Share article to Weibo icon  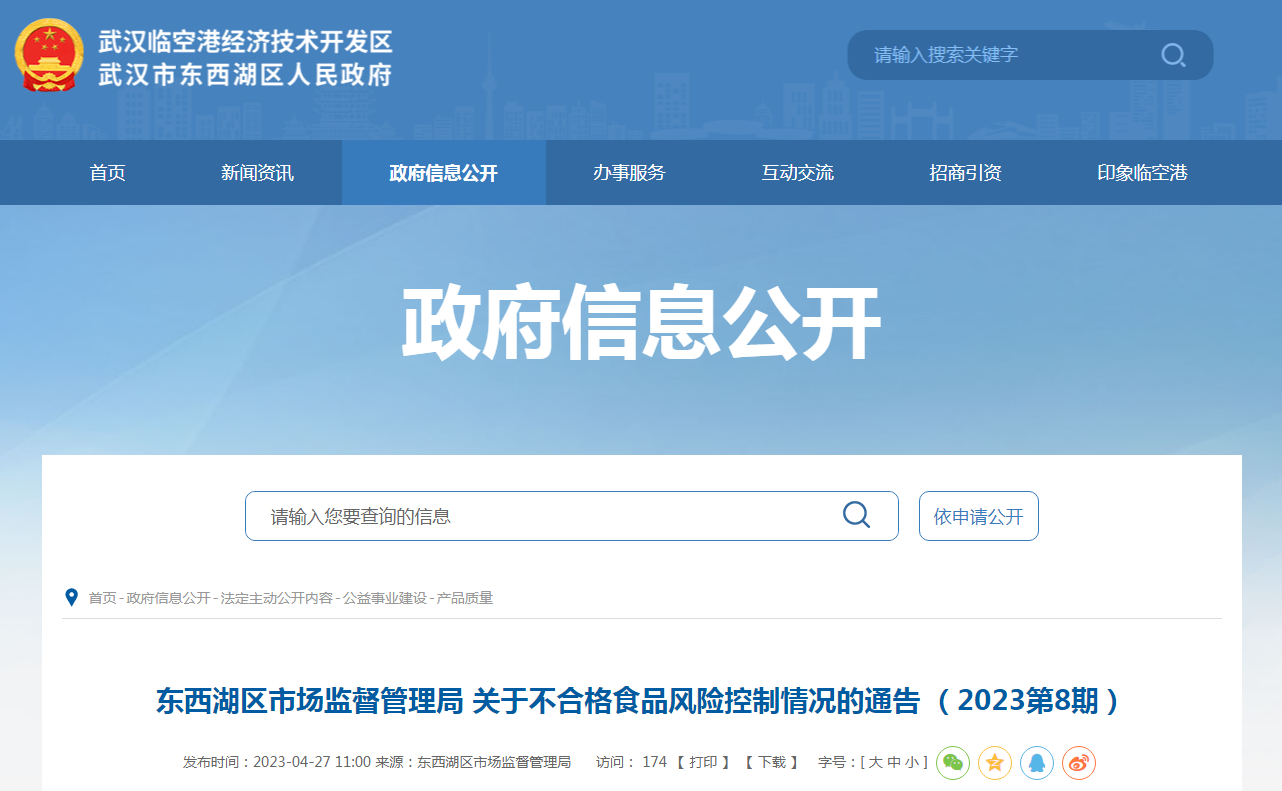[x=1079, y=763]
